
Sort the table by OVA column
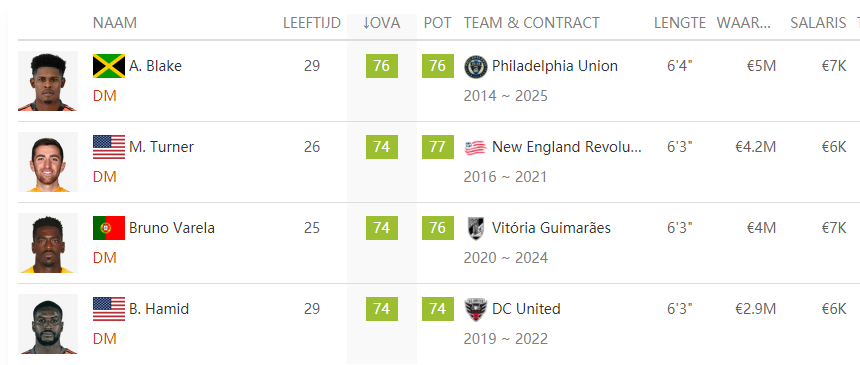pyautogui.click(x=382, y=23)
